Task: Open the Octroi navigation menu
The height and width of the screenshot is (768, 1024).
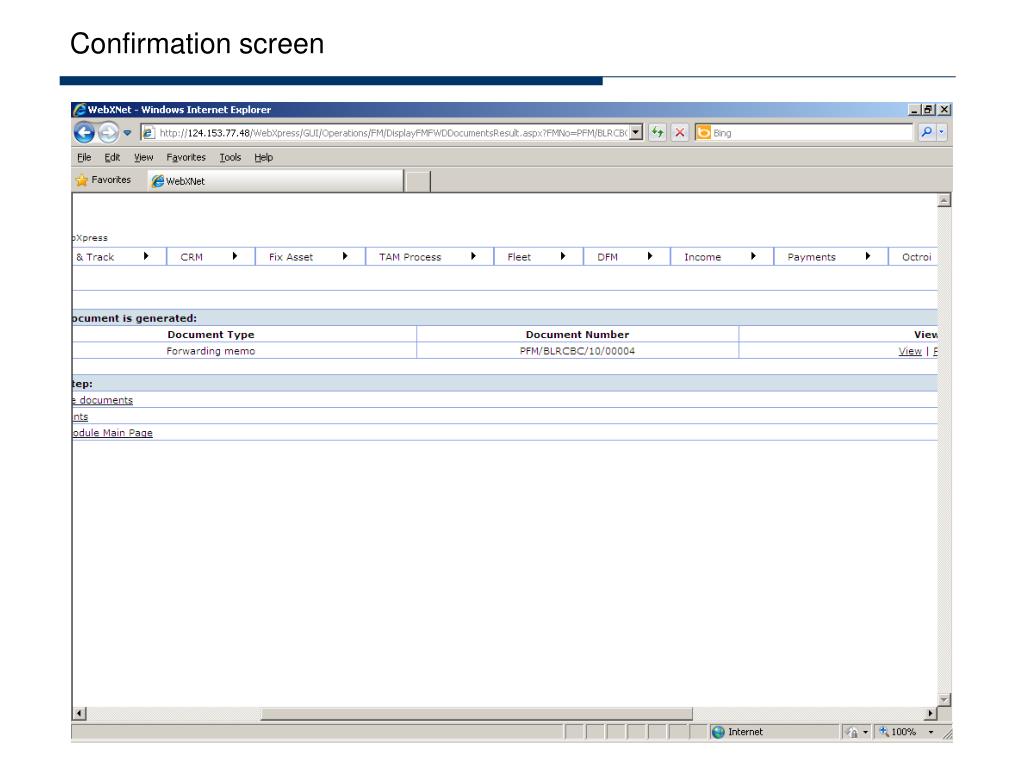Action: coord(916,257)
